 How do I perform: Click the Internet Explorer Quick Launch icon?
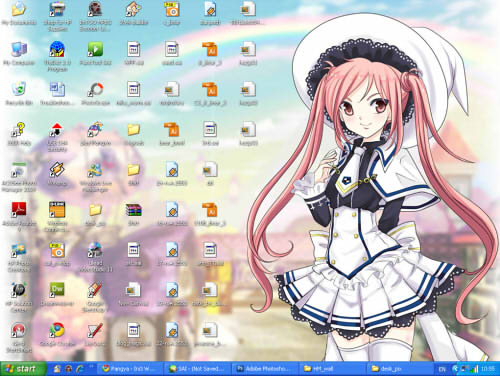pos(80,369)
